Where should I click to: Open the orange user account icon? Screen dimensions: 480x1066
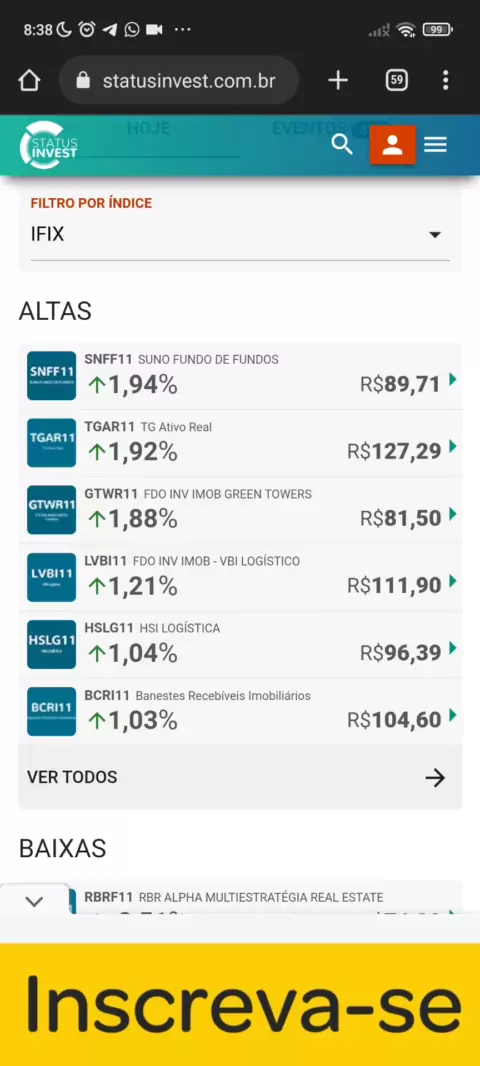pos(392,145)
